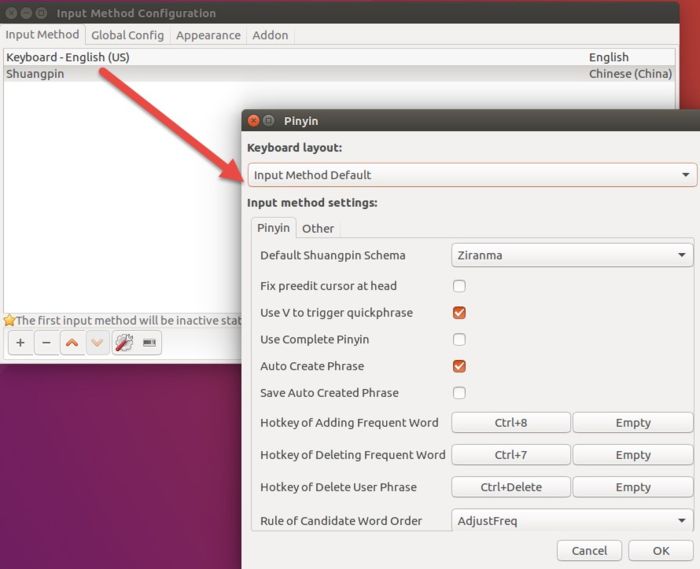The width and height of the screenshot is (700, 569).
Task: Select the Input Method tab
Action: pyautogui.click(x=42, y=35)
